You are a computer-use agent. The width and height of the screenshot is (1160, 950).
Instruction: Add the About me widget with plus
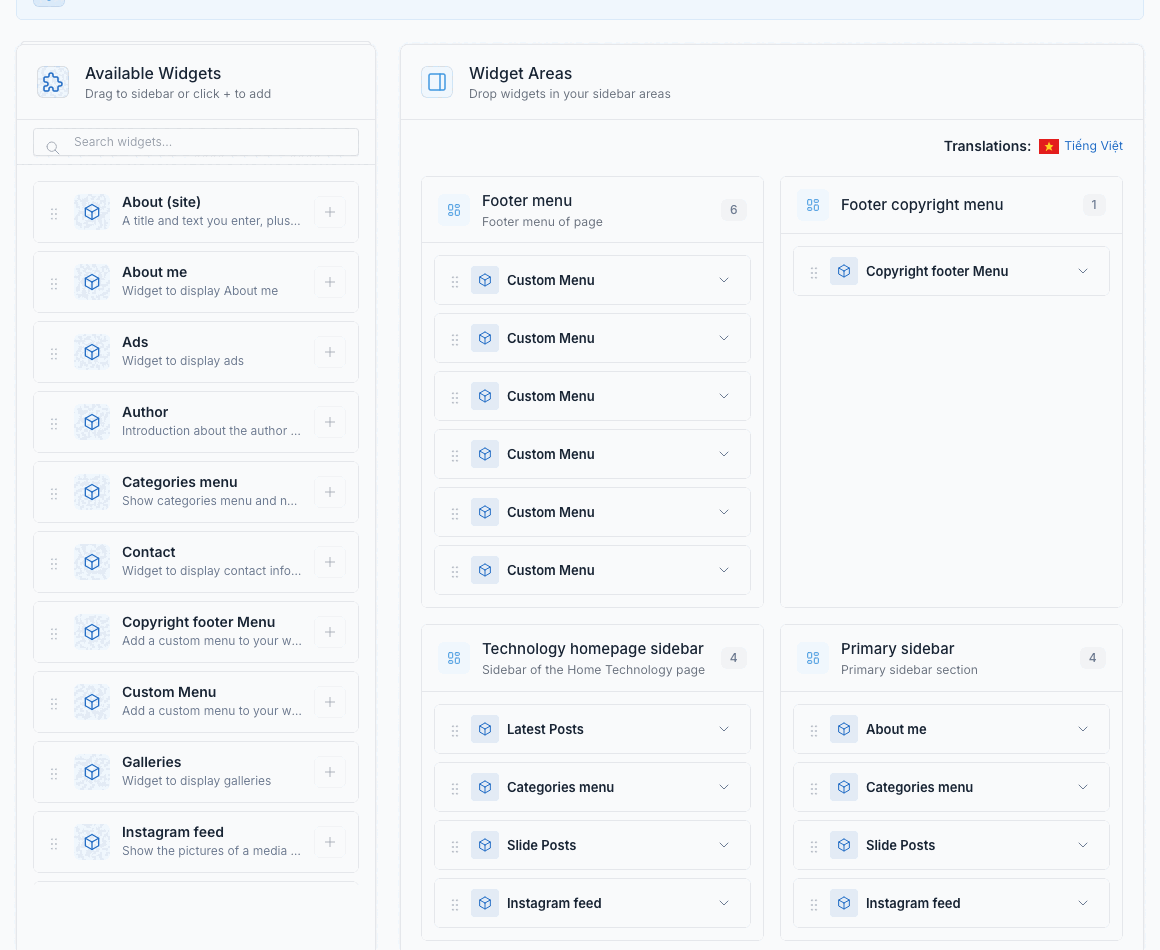[x=330, y=282]
